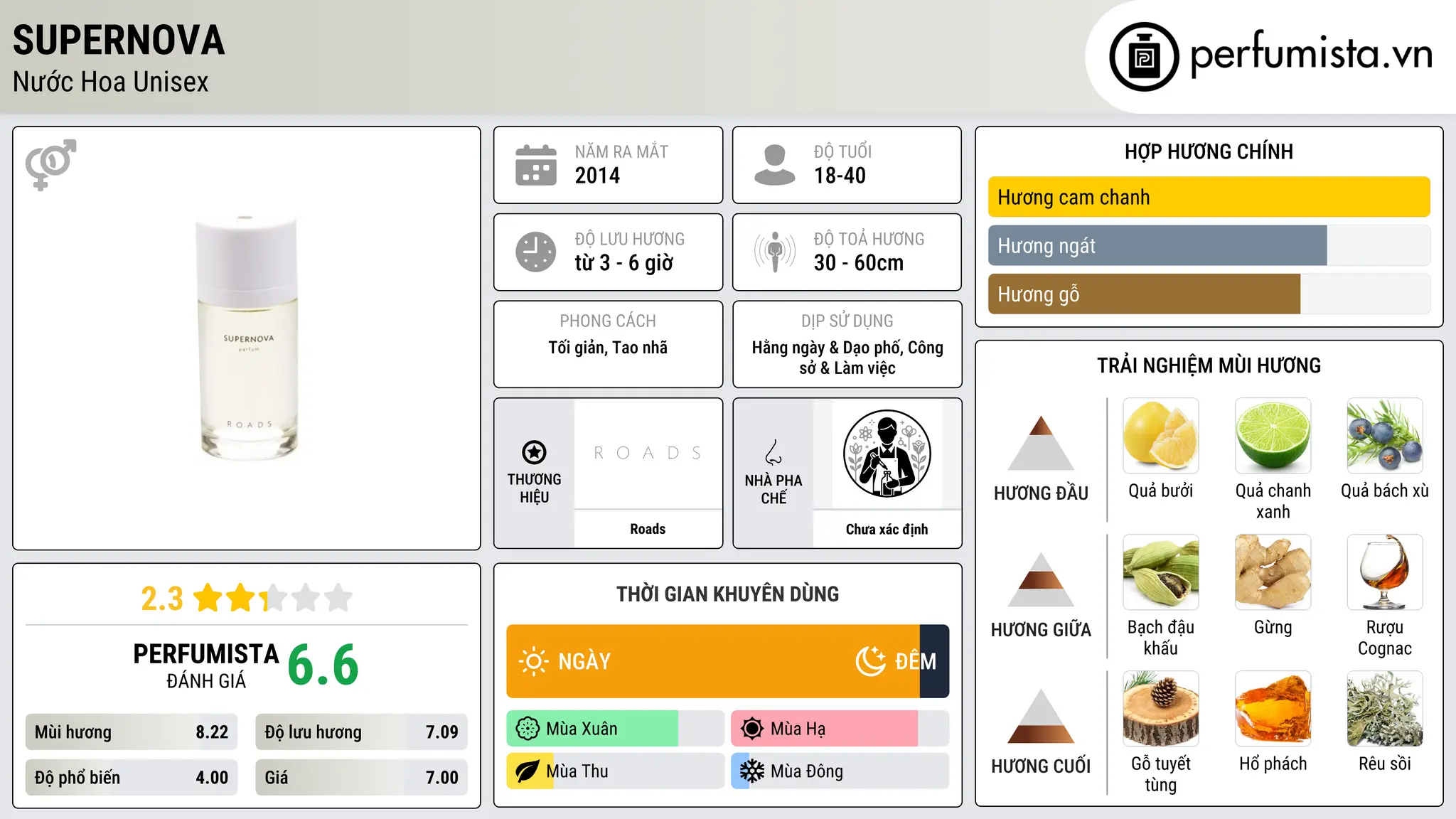Screen dimensions: 1456x819
Task: Click the Trải nghiệm mùi hương heading
Action: pyautogui.click(x=1209, y=365)
